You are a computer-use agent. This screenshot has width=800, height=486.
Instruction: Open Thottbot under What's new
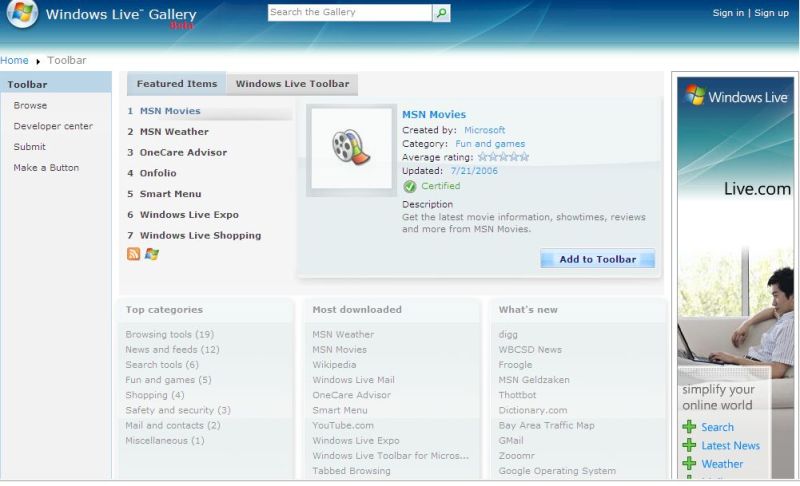pyautogui.click(x=517, y=395)
